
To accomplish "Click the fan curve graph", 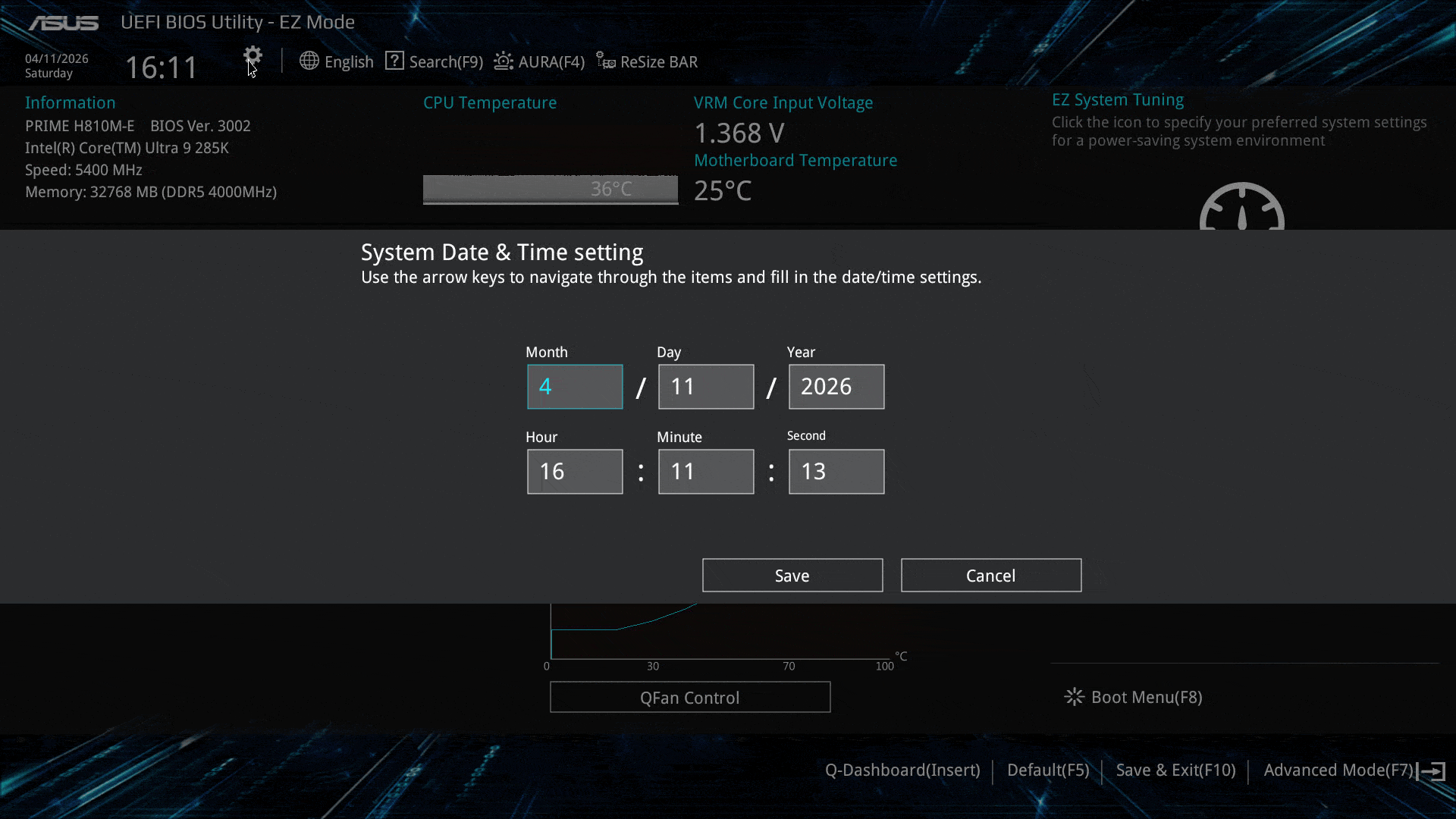I will (x=720, y=632).
